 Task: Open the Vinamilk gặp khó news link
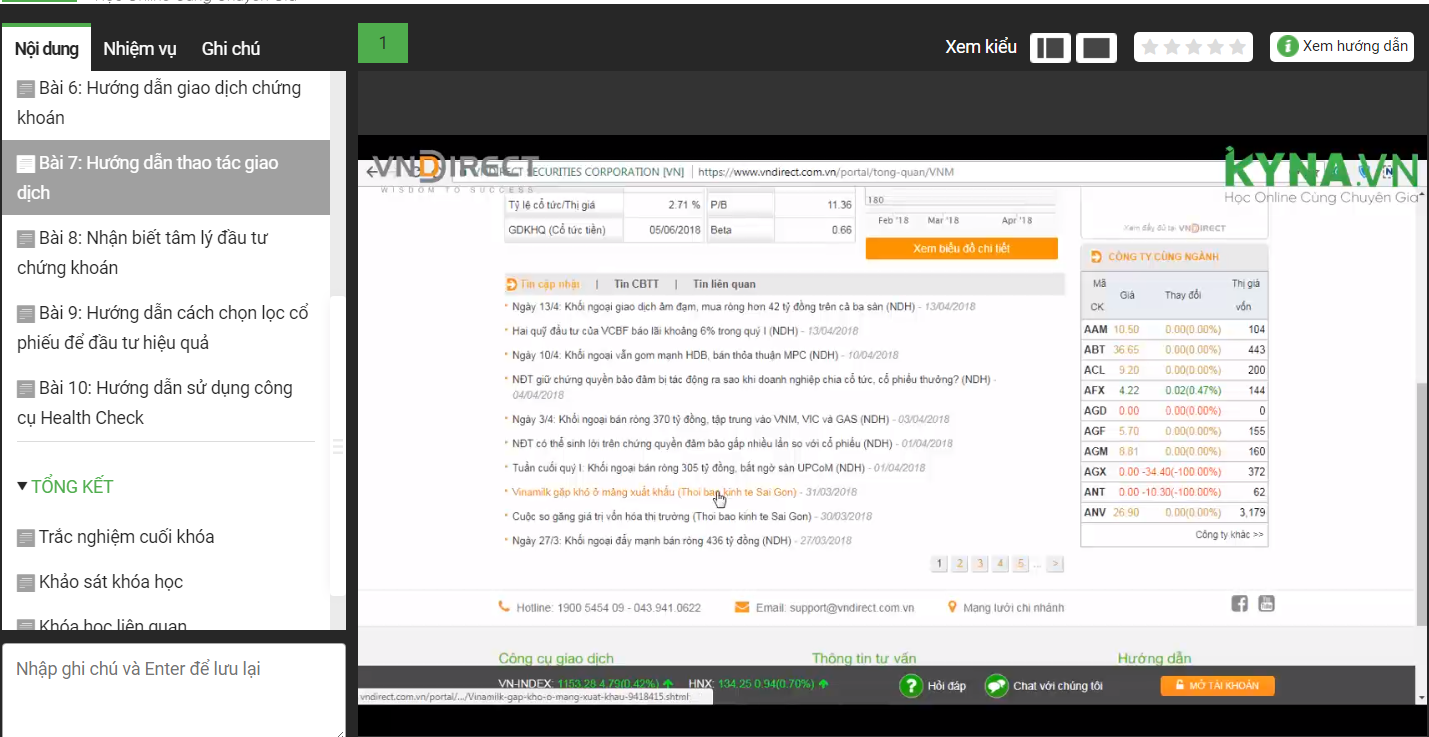(653, 492)
